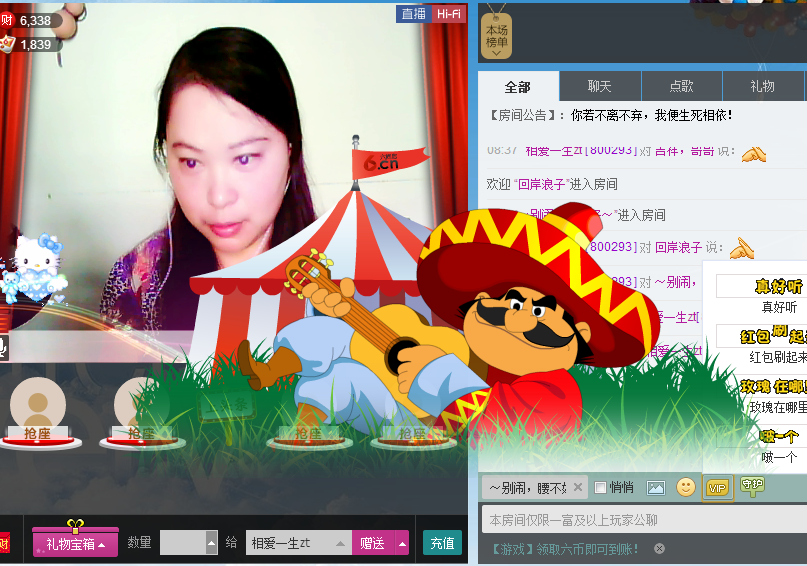The width and height of the screenshot is (807, 566).
Task: Click the 财 wealth icon showing 6,338
Action: (x=6, y=20)
